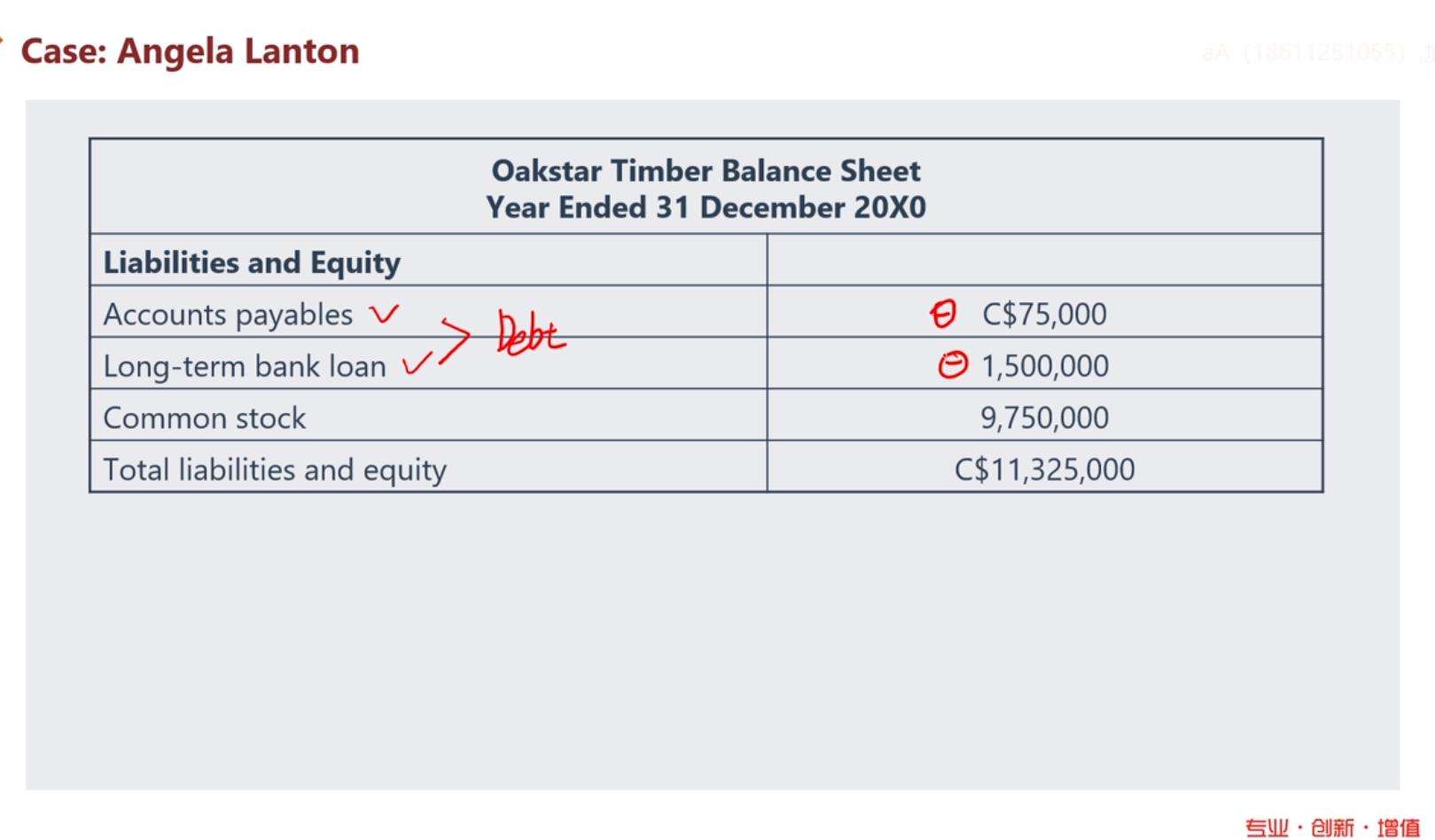The height and width of the screenshot is (840, 1435).
Task: Click the red checkmark beside Accounts payables
Action: click(385, 314)
